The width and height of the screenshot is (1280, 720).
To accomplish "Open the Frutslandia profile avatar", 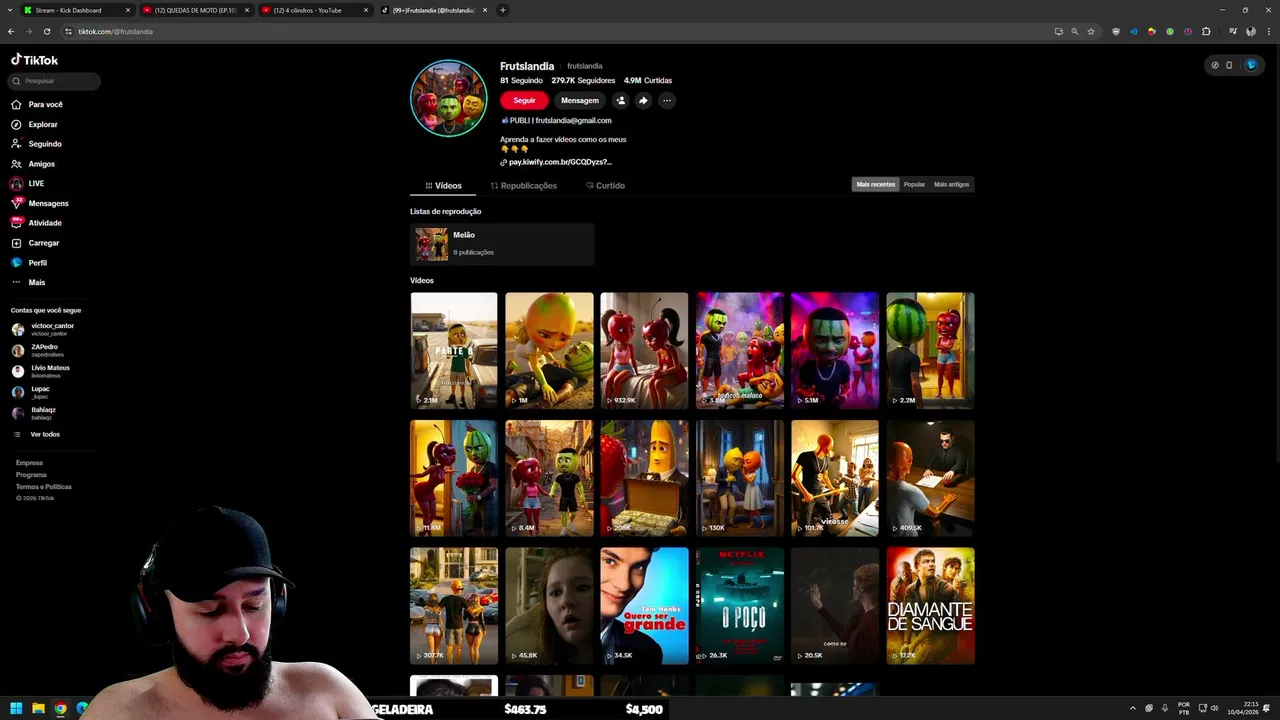I will pyautogui.click(x=449, y=98).
